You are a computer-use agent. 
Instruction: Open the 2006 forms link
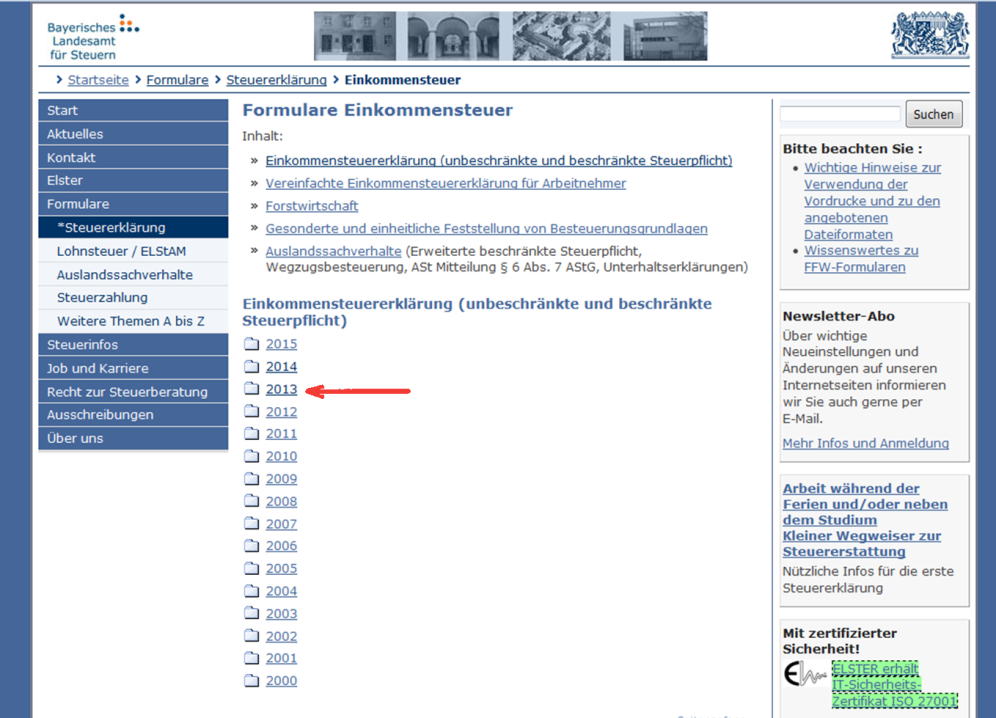coord(281,546)
